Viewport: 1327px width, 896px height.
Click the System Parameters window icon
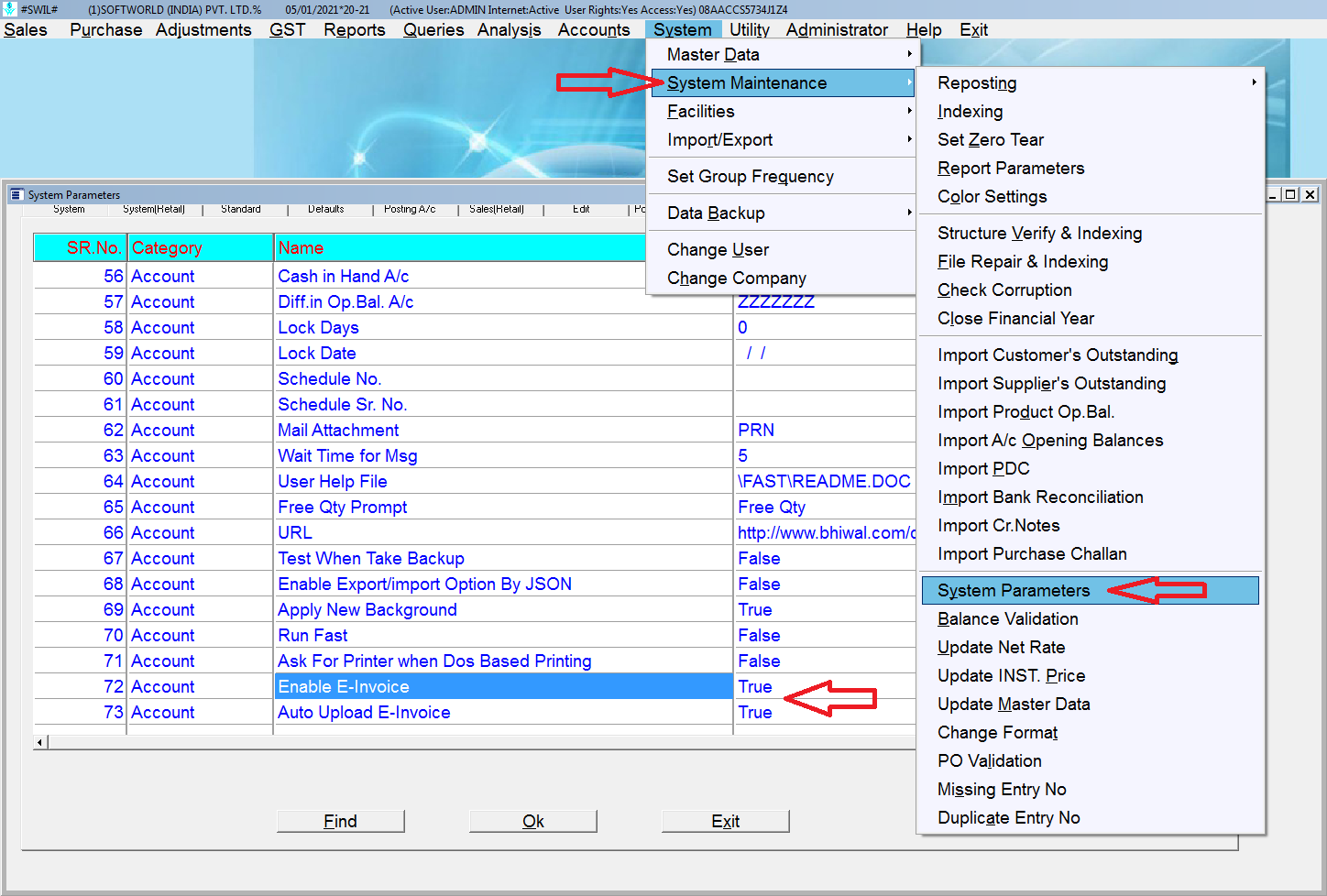pyautogui.click(x=16, y=194)
